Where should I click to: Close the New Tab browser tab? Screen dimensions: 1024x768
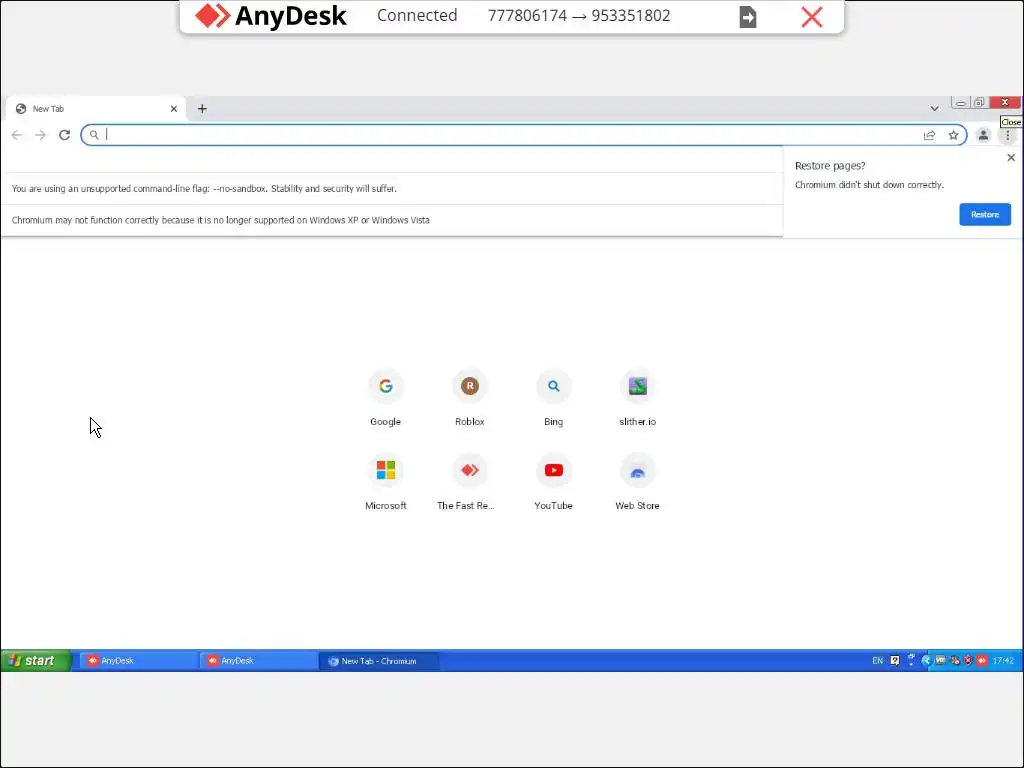(174, 109)
